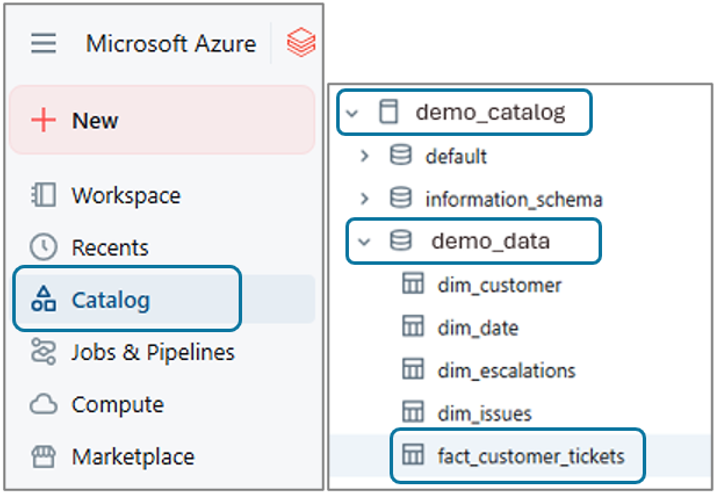Click the Compute cloud icon
This screenshot has width=718, height=496.
tap(44, 405)
